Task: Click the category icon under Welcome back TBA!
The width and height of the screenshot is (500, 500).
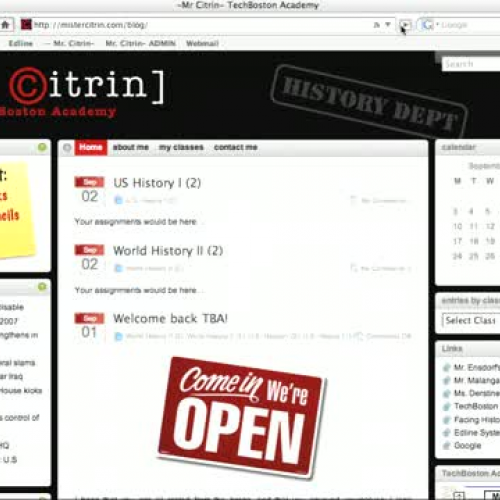Action: pos(118,336)
